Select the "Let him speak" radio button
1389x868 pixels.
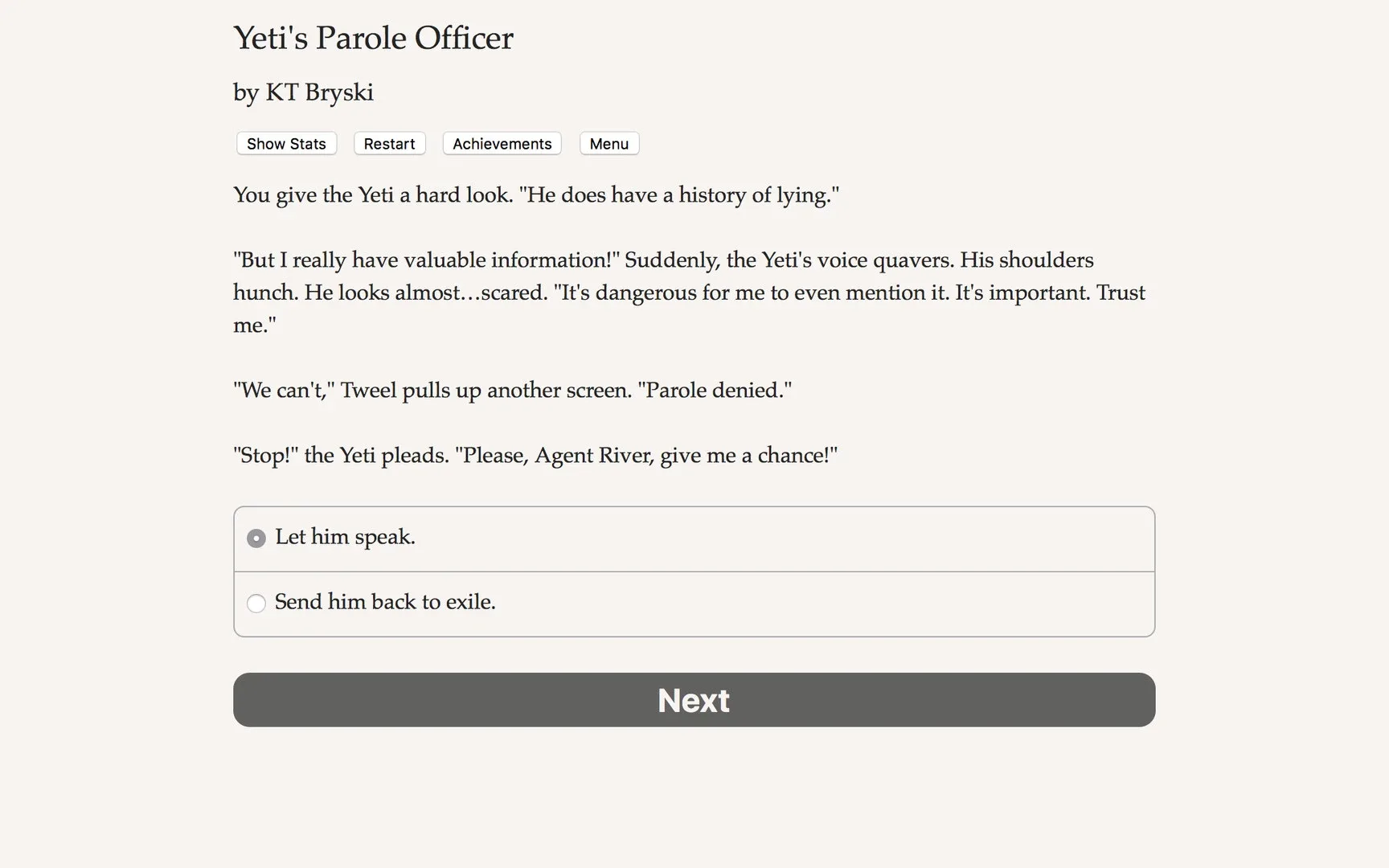256,538
